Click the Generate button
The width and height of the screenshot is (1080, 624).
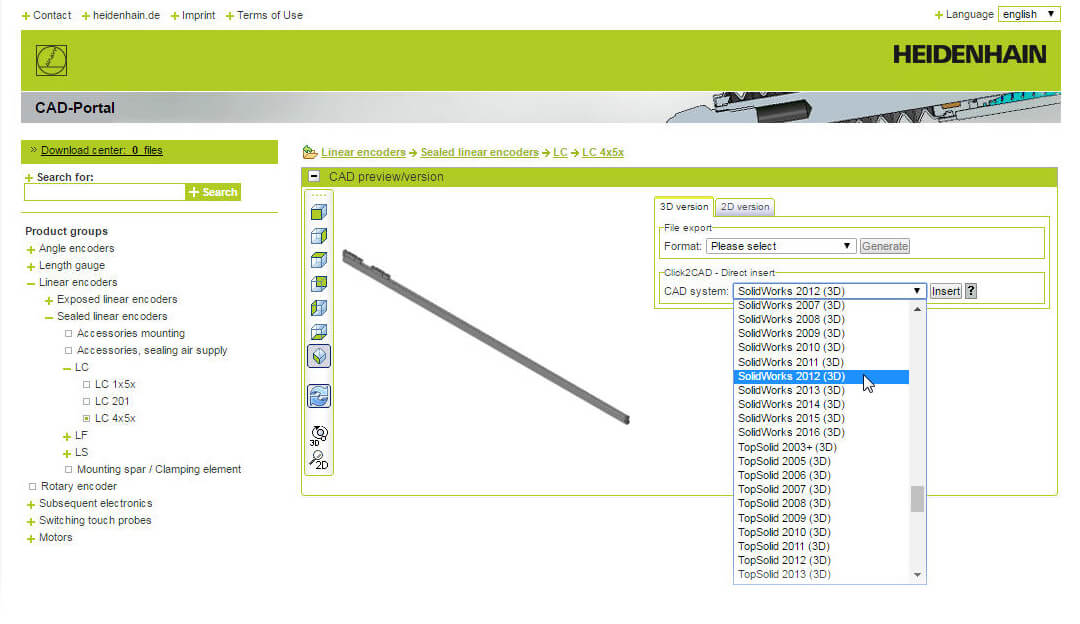pyautogui.click(x=884, y=246)
